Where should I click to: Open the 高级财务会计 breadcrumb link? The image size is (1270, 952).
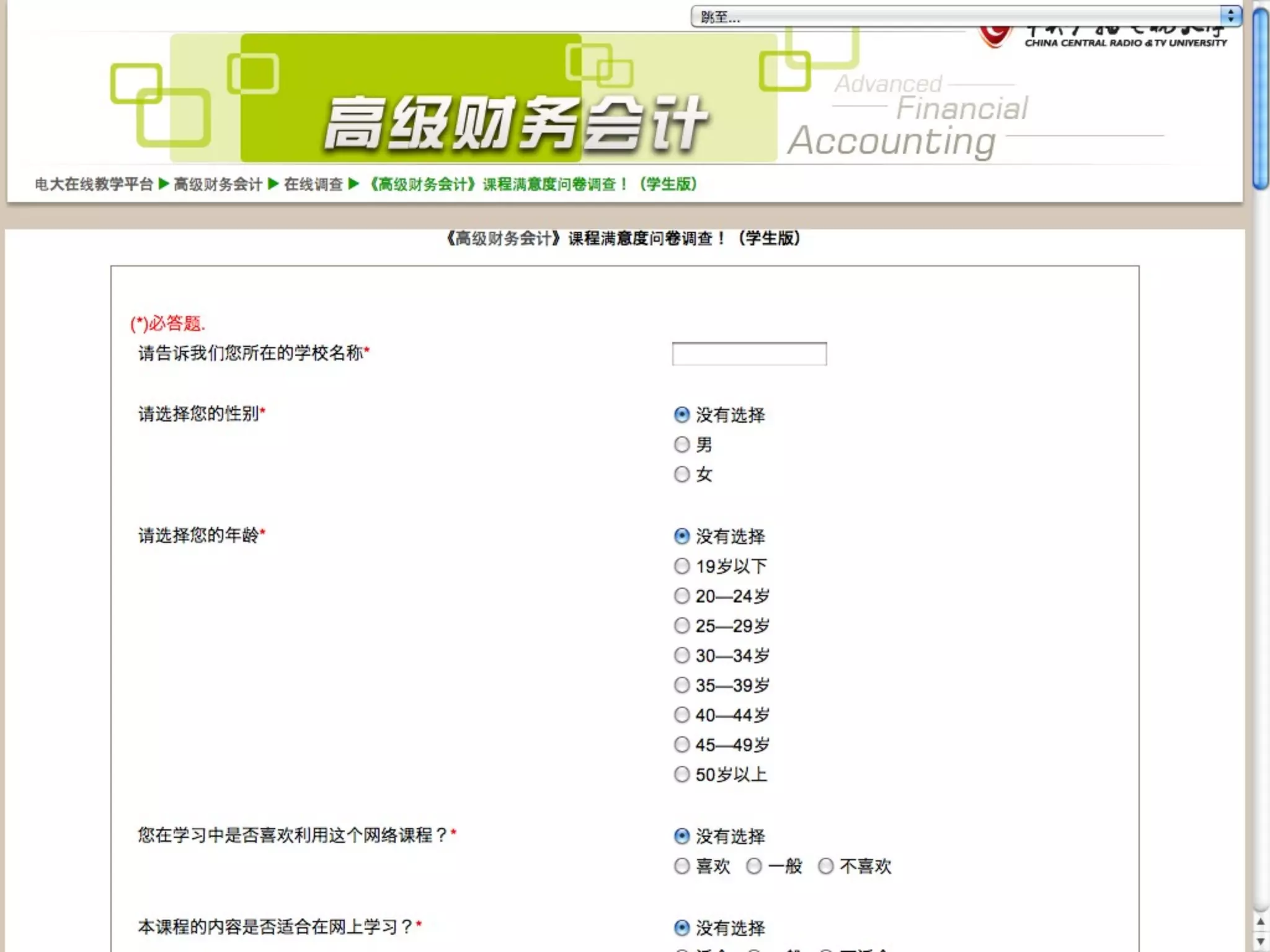coord(218,184)
